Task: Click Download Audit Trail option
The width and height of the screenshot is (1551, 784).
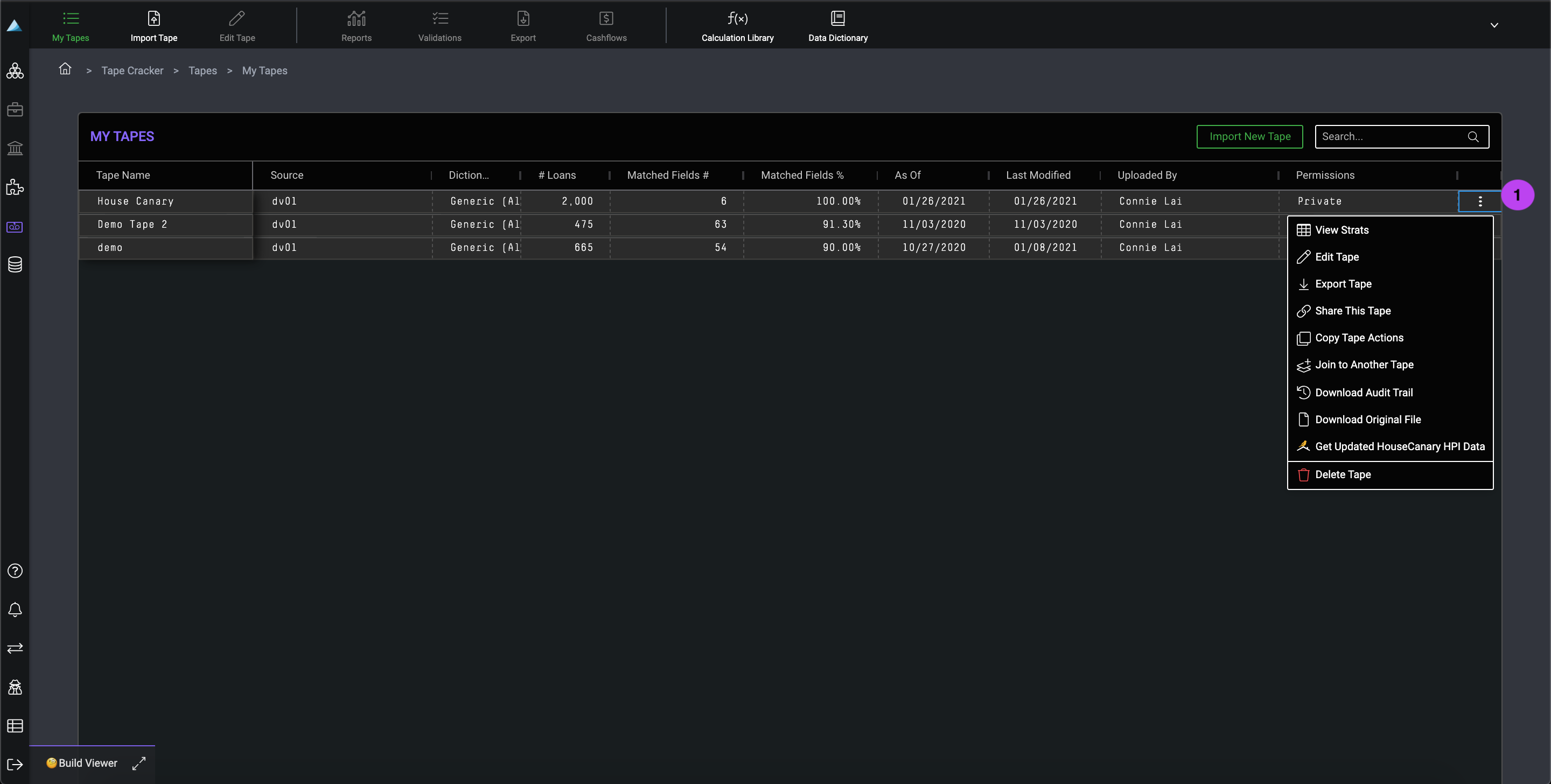Action: [x=1363, y=393]
